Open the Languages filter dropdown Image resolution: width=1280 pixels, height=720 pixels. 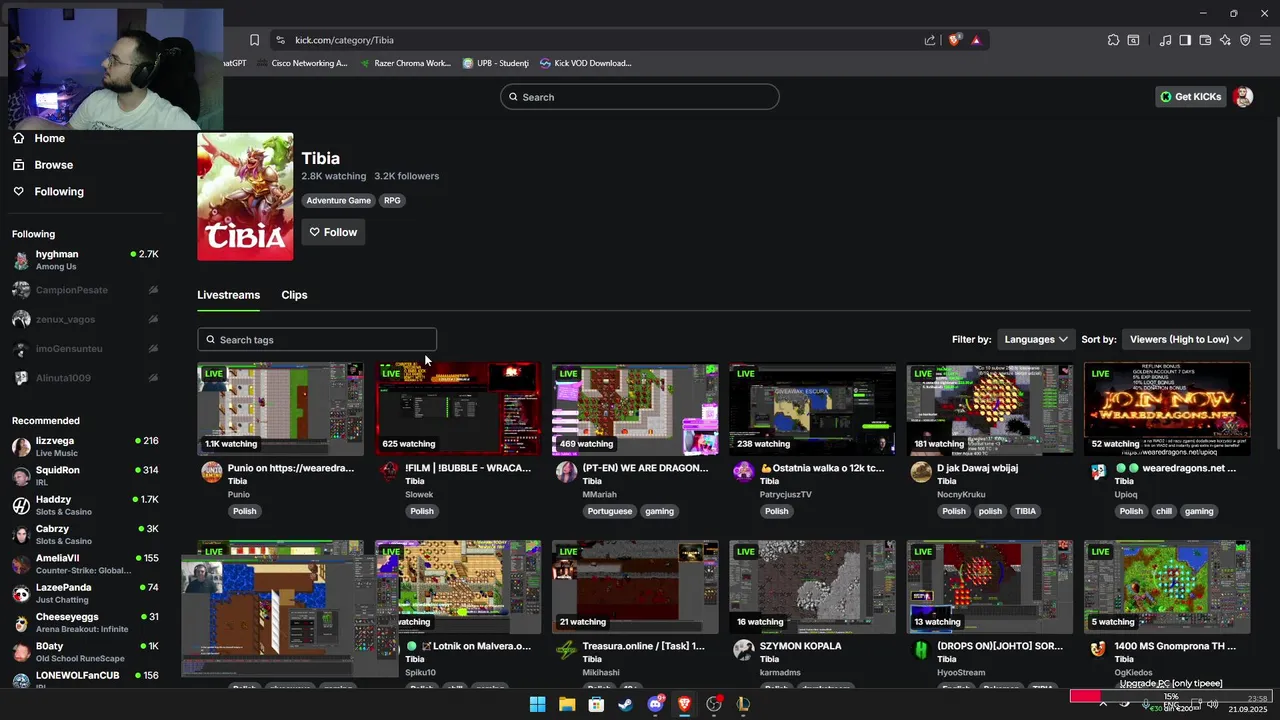tap(1035, 339)
